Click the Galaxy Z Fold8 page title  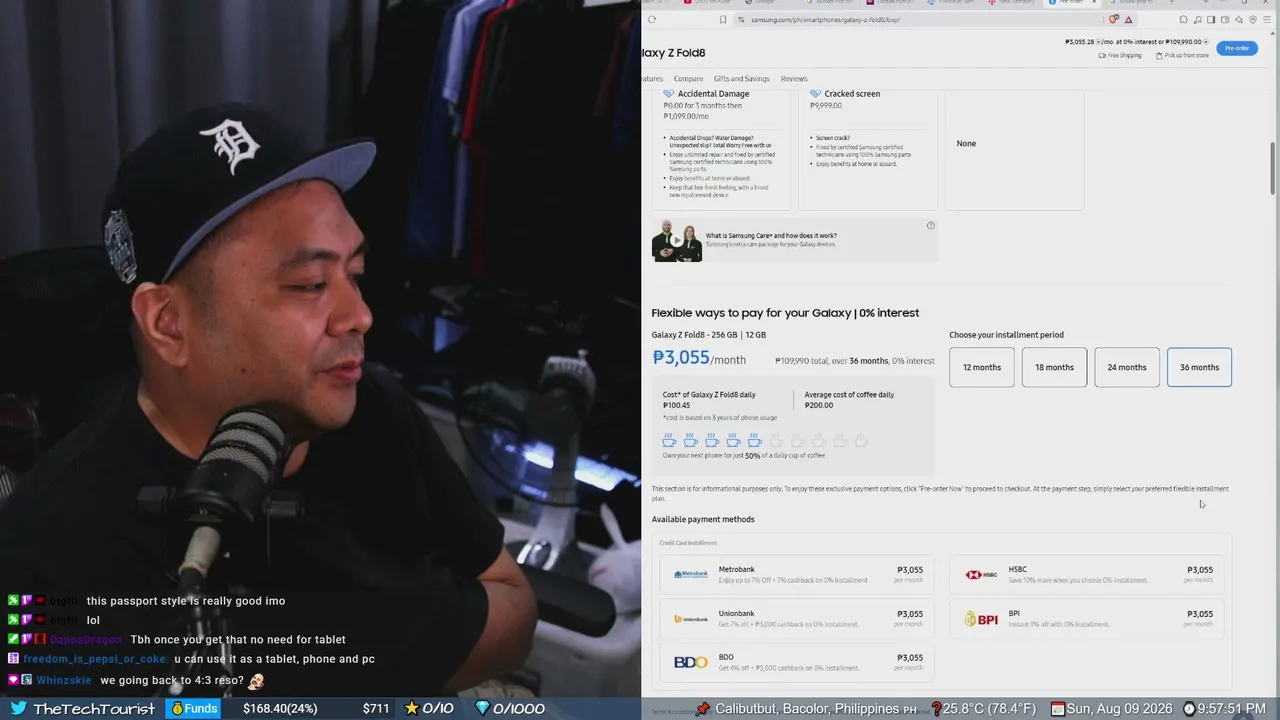click(x=674, y=53)
